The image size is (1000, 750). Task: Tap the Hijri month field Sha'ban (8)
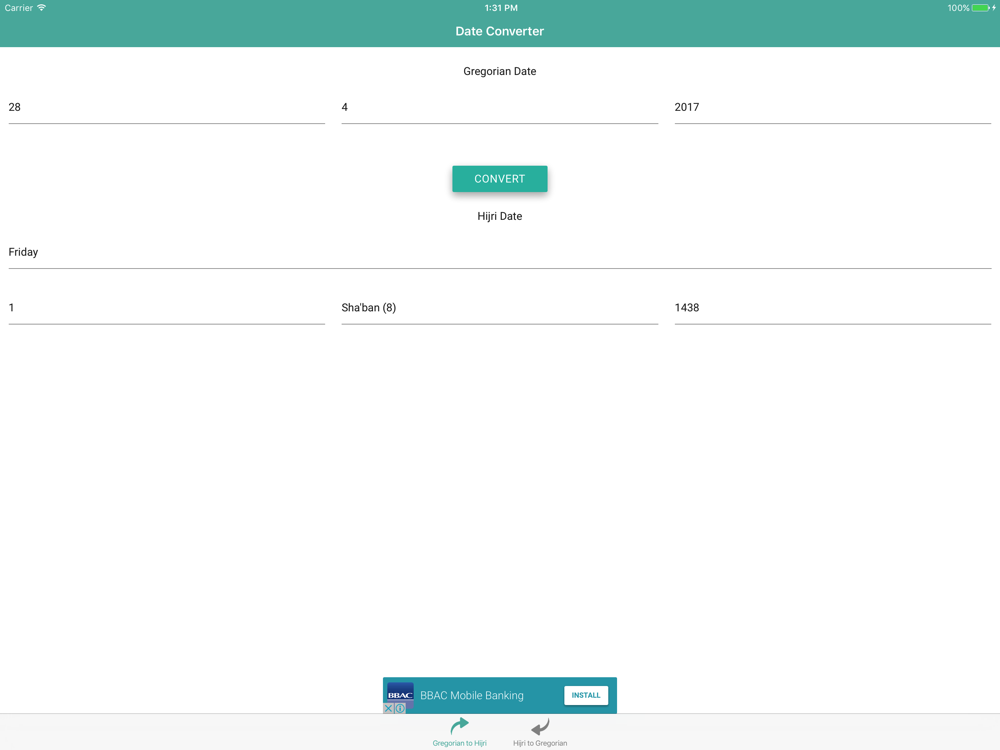[499, 308]
